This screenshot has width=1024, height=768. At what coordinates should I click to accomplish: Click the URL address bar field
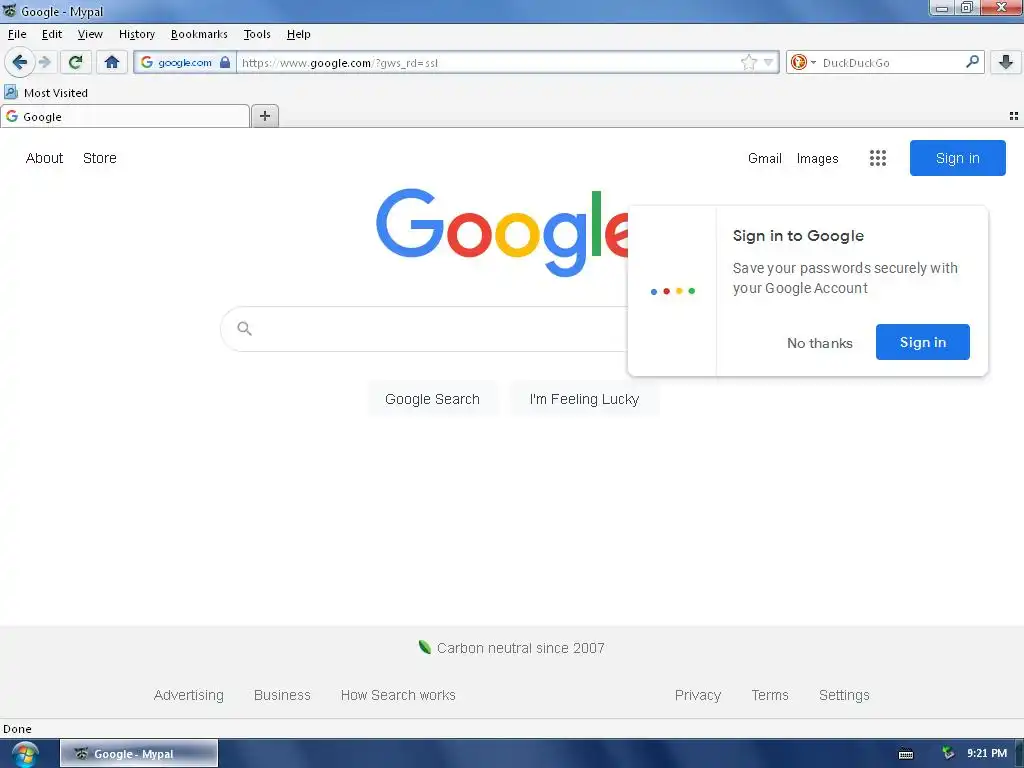[490, 63]
